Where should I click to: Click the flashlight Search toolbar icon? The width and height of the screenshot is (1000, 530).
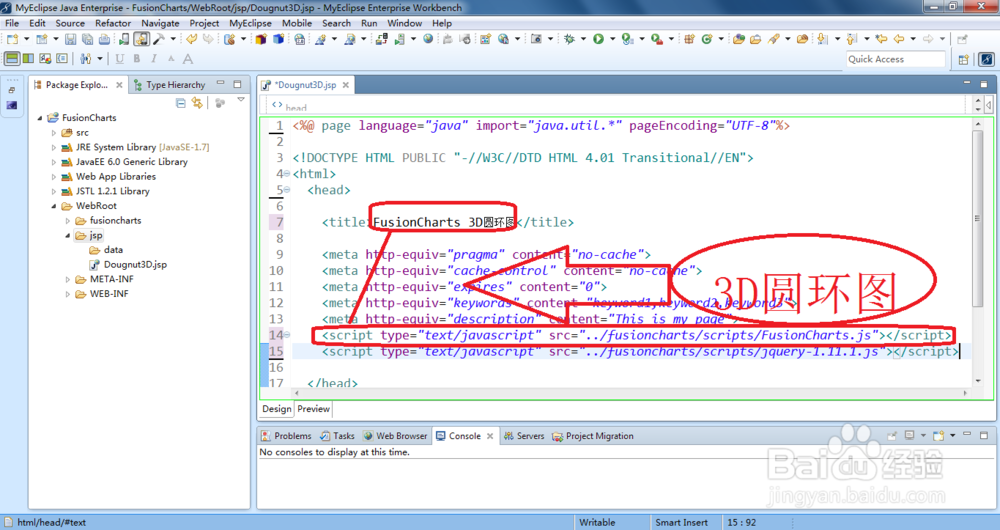[x=773, y=40]
